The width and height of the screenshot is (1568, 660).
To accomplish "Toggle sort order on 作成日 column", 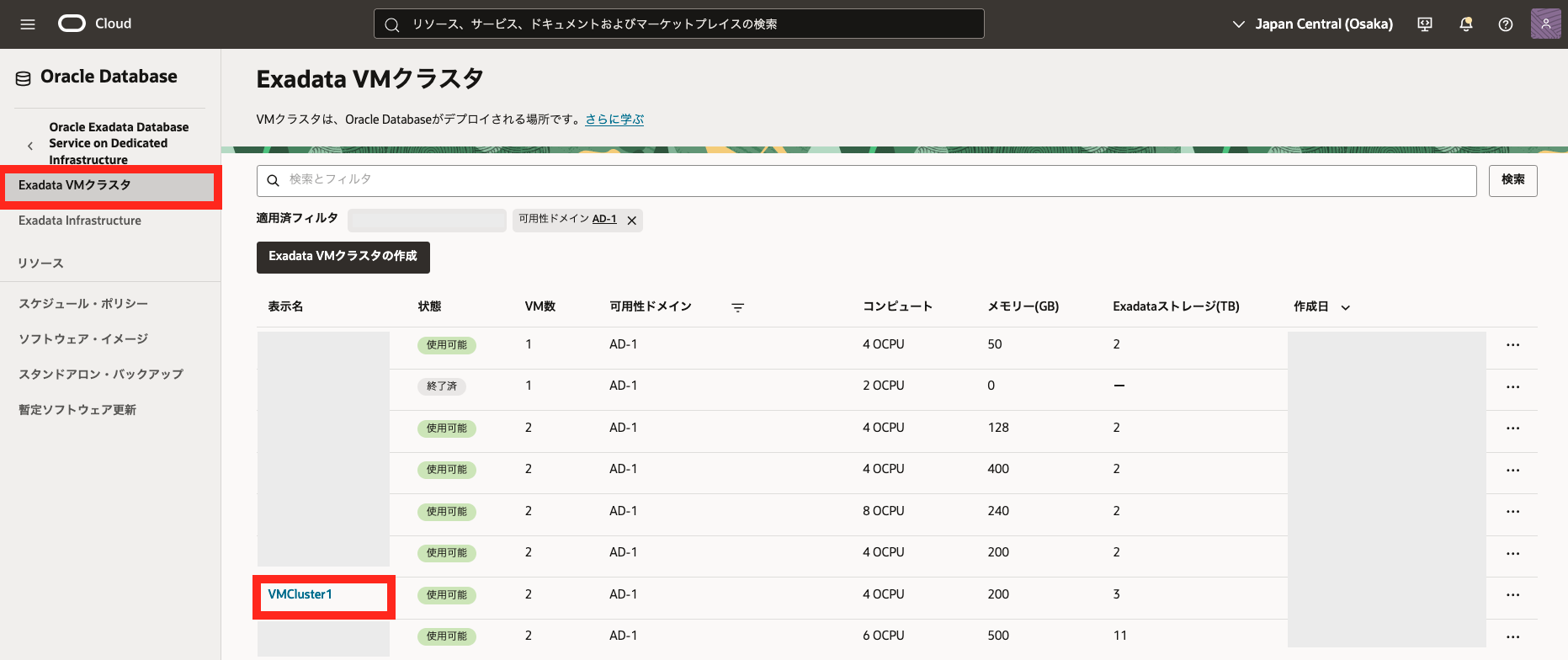I will coord(1345,307).
